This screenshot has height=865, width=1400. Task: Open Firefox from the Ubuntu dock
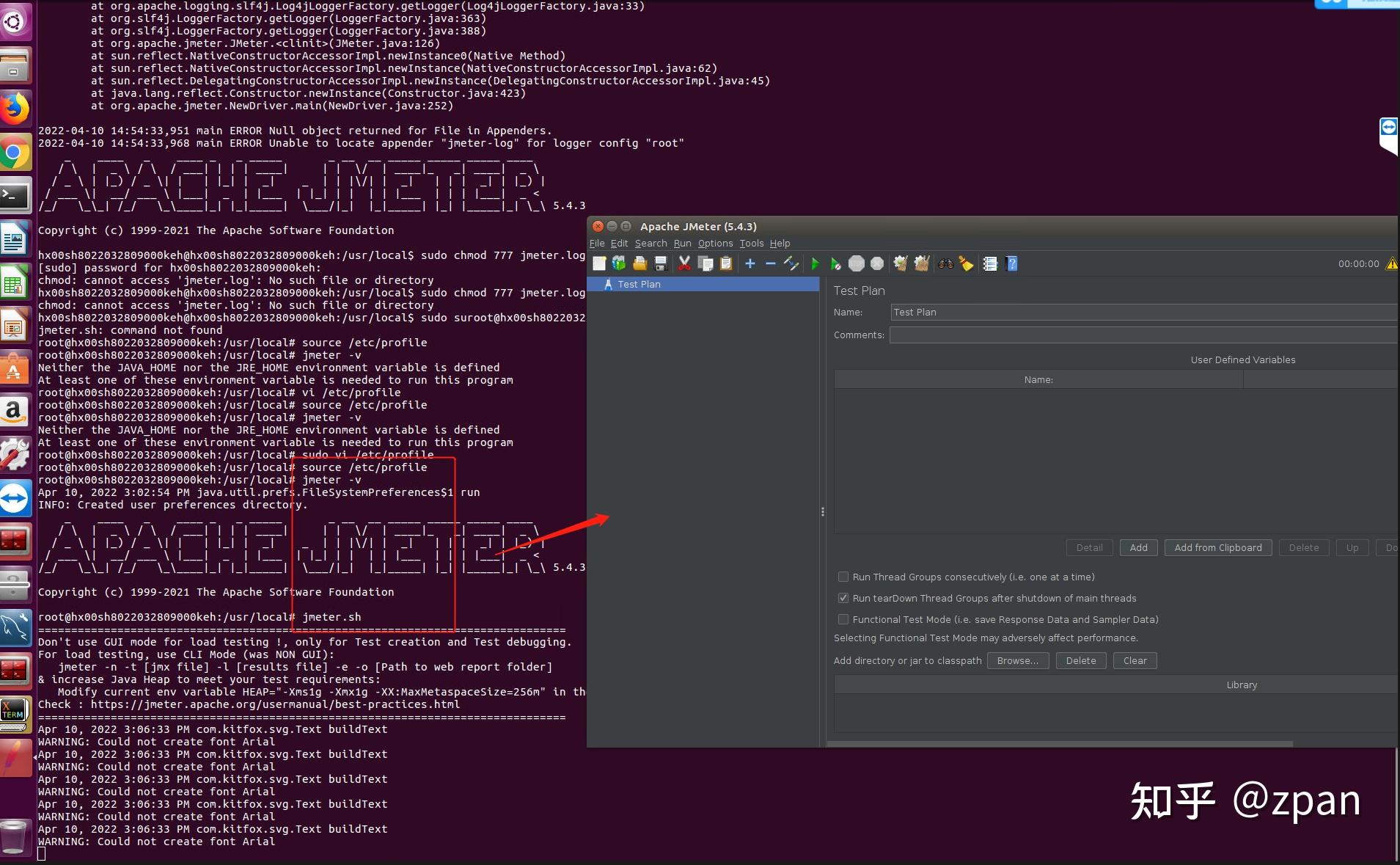15,109
